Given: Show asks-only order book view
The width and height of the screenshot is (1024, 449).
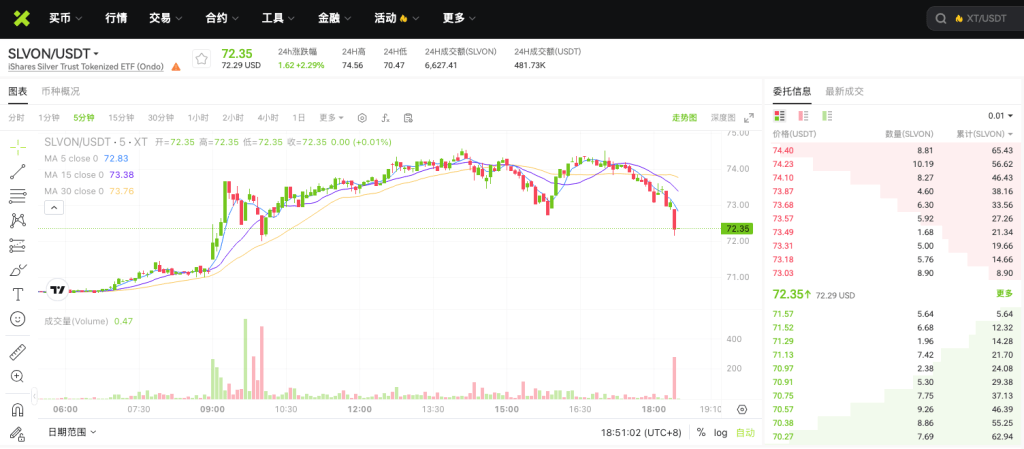Looking at the screenshot, I should [803, 116].
